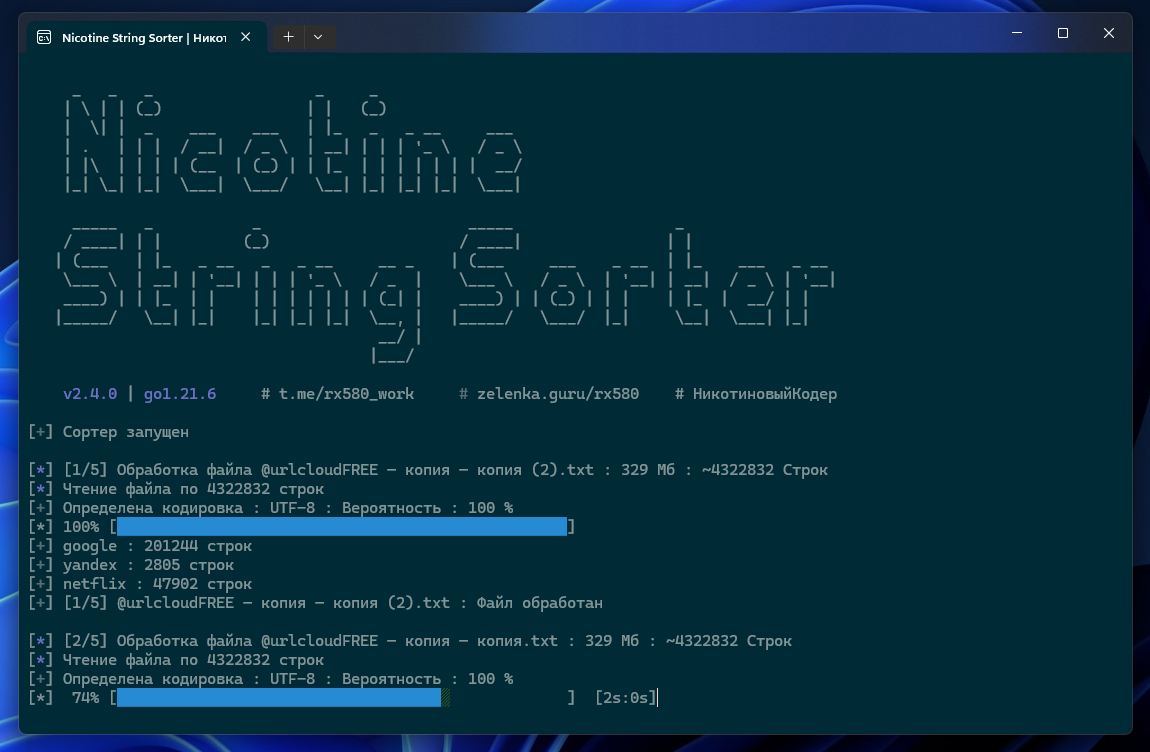This screenshot has width=1150, height=752.
Task: Open the terminal profiles dropdown
Action: [318, 37]
